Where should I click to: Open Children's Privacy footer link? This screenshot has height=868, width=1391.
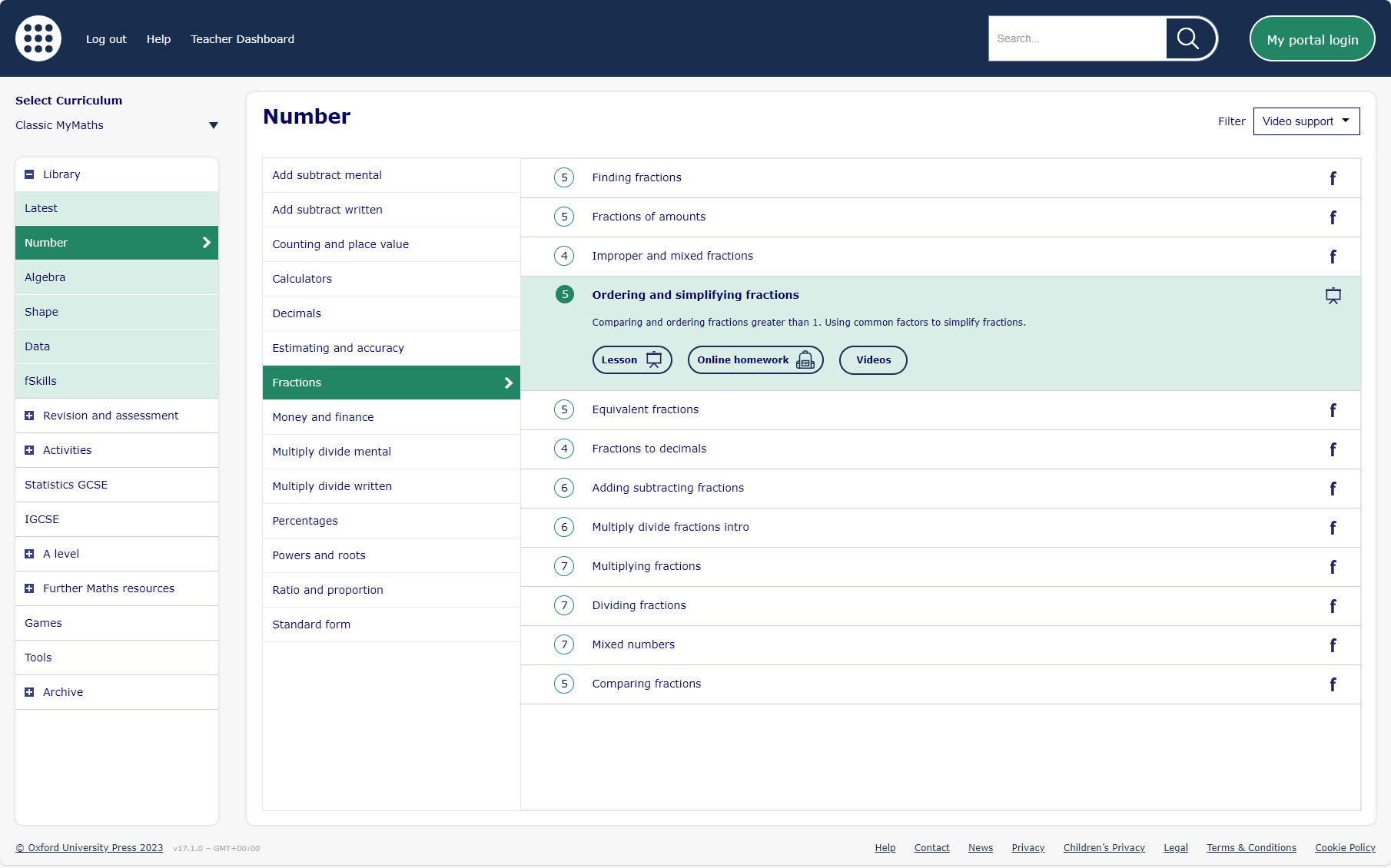[1104, 848]
